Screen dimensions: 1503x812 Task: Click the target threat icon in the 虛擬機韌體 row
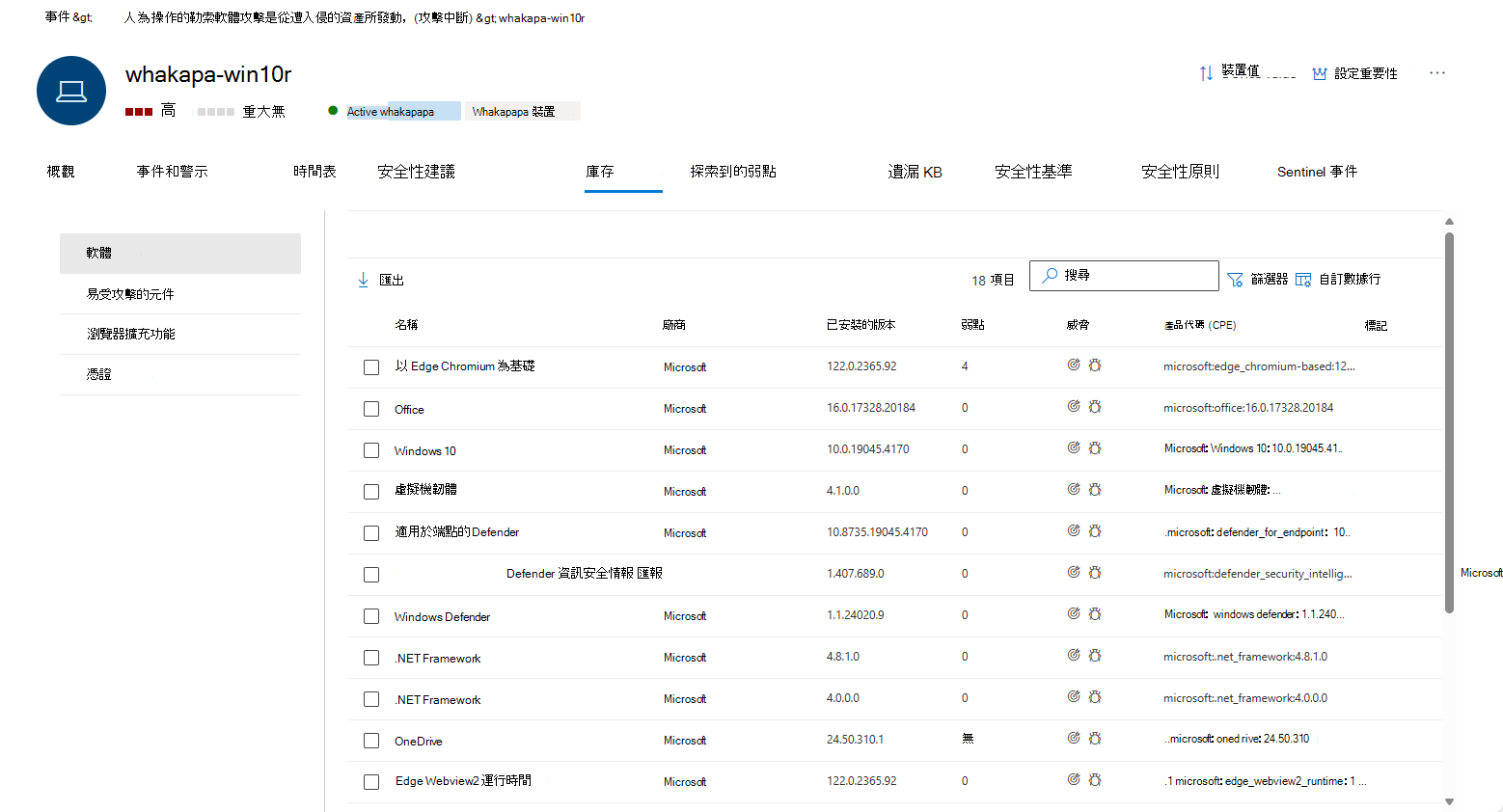[1074, 490]
